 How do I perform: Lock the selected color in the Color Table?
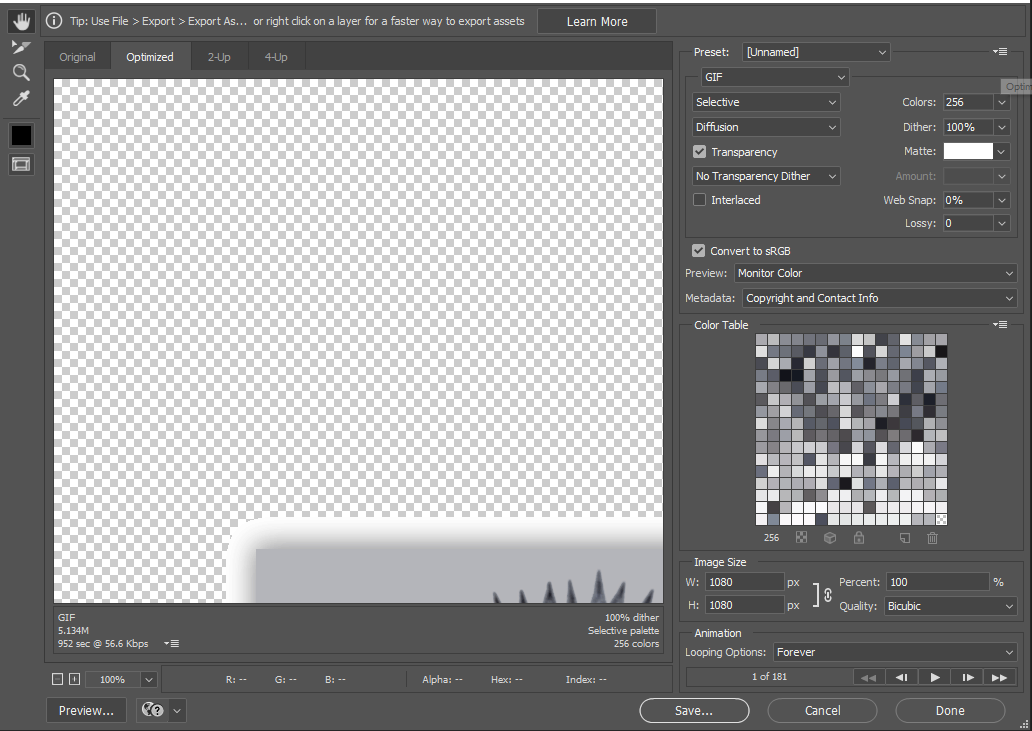(858, 537)
